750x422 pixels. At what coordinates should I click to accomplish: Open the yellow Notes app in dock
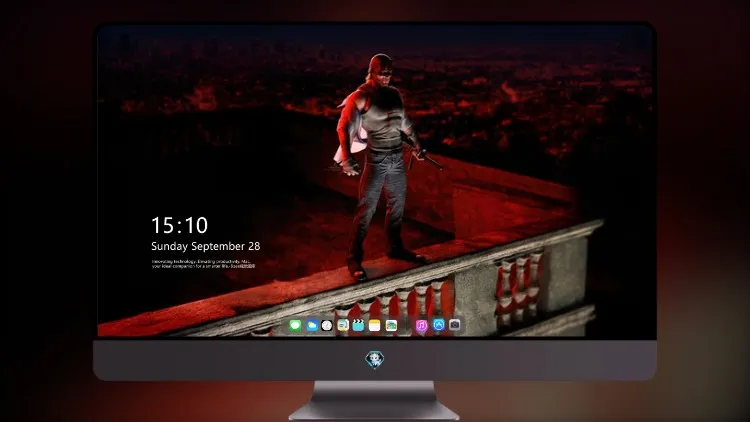(375, 325)
